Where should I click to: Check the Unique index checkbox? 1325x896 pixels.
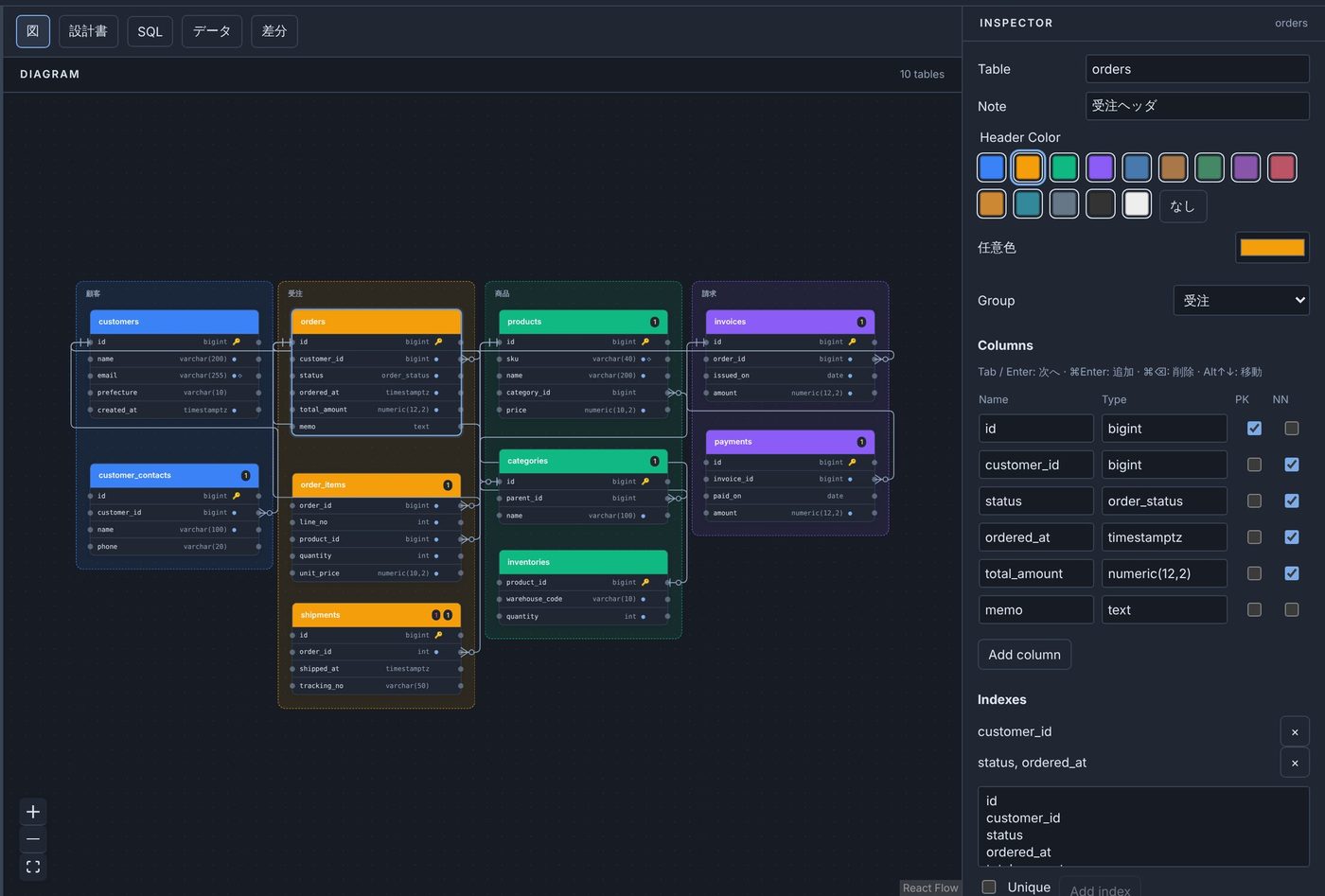tap(989, 887)
